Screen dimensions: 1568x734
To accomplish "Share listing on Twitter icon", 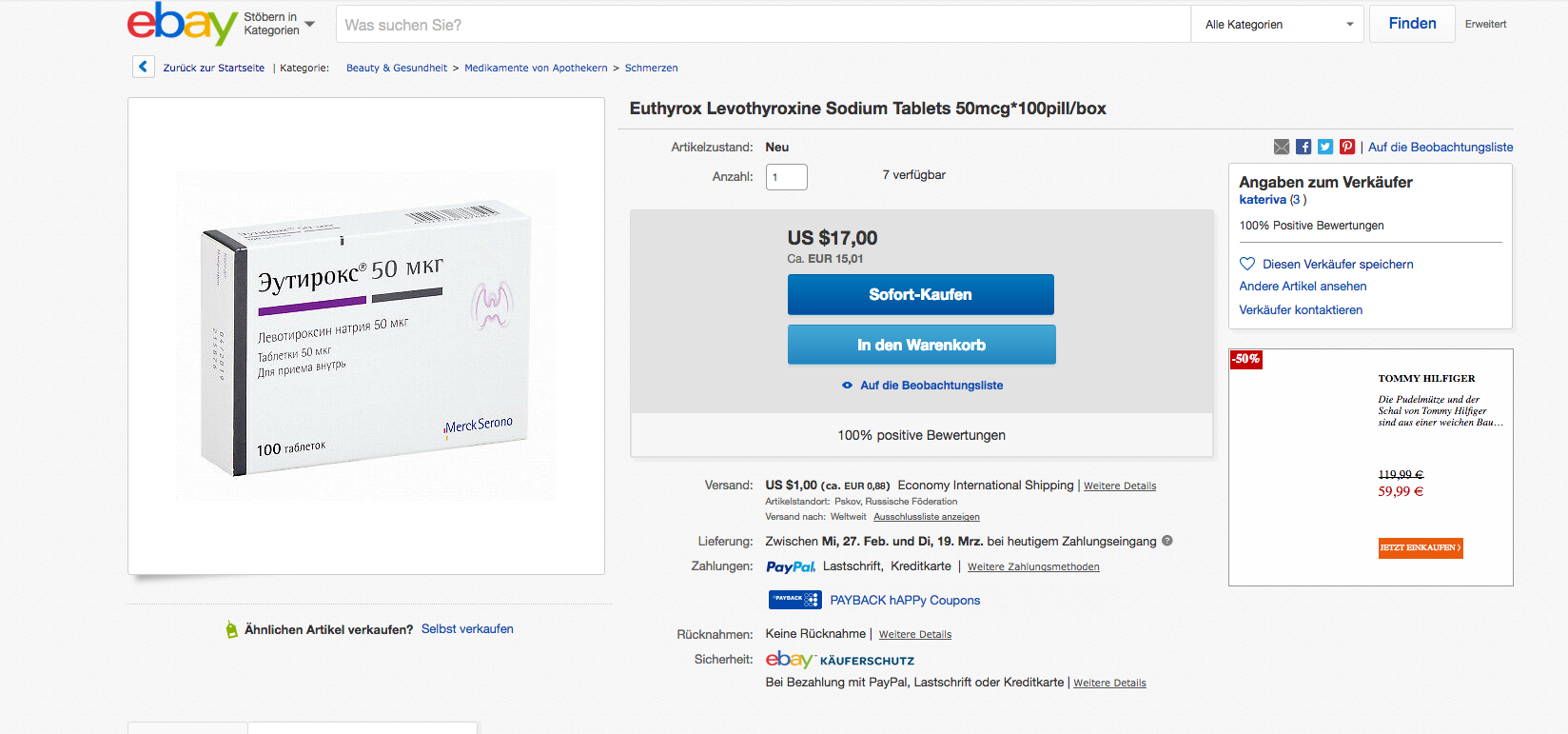I will tap(1325, 147).
